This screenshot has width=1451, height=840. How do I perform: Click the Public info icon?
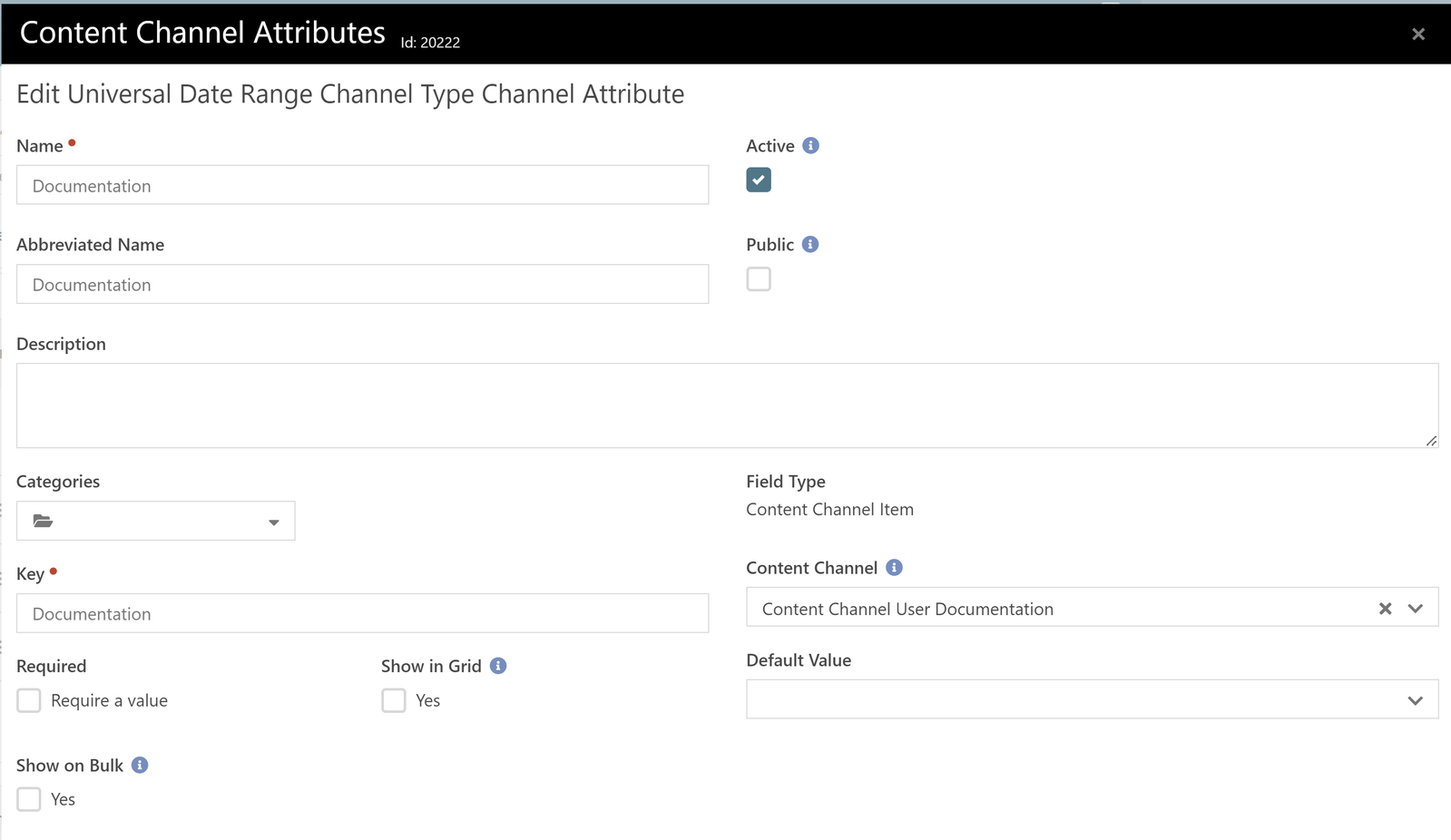810,244
